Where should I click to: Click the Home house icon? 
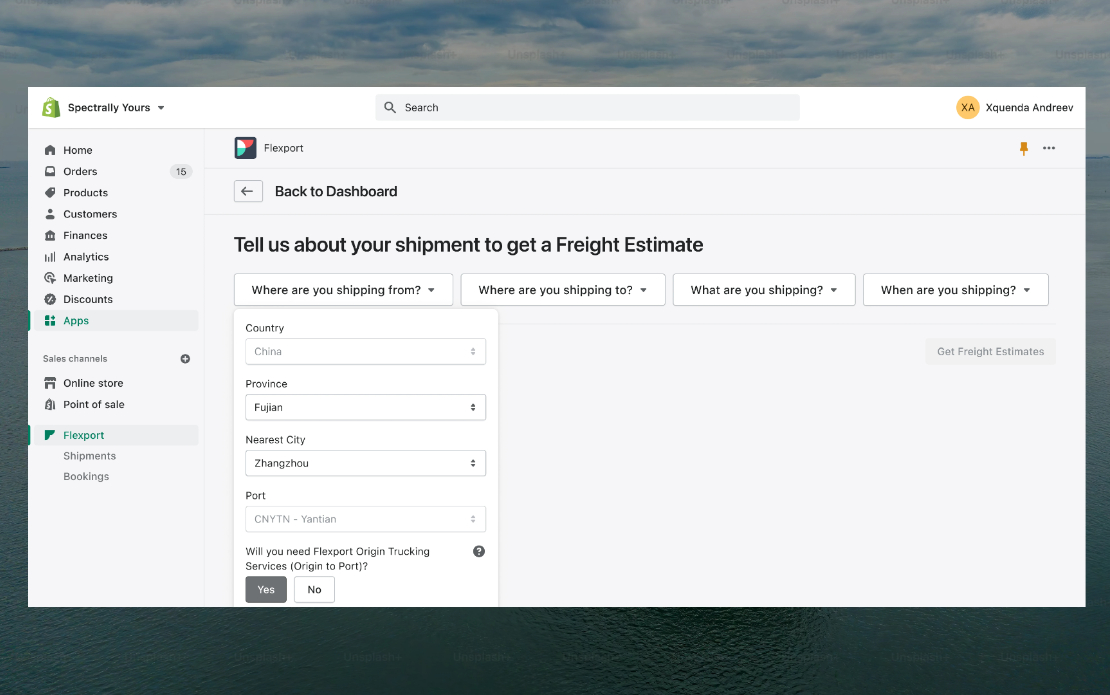point(50,150)
